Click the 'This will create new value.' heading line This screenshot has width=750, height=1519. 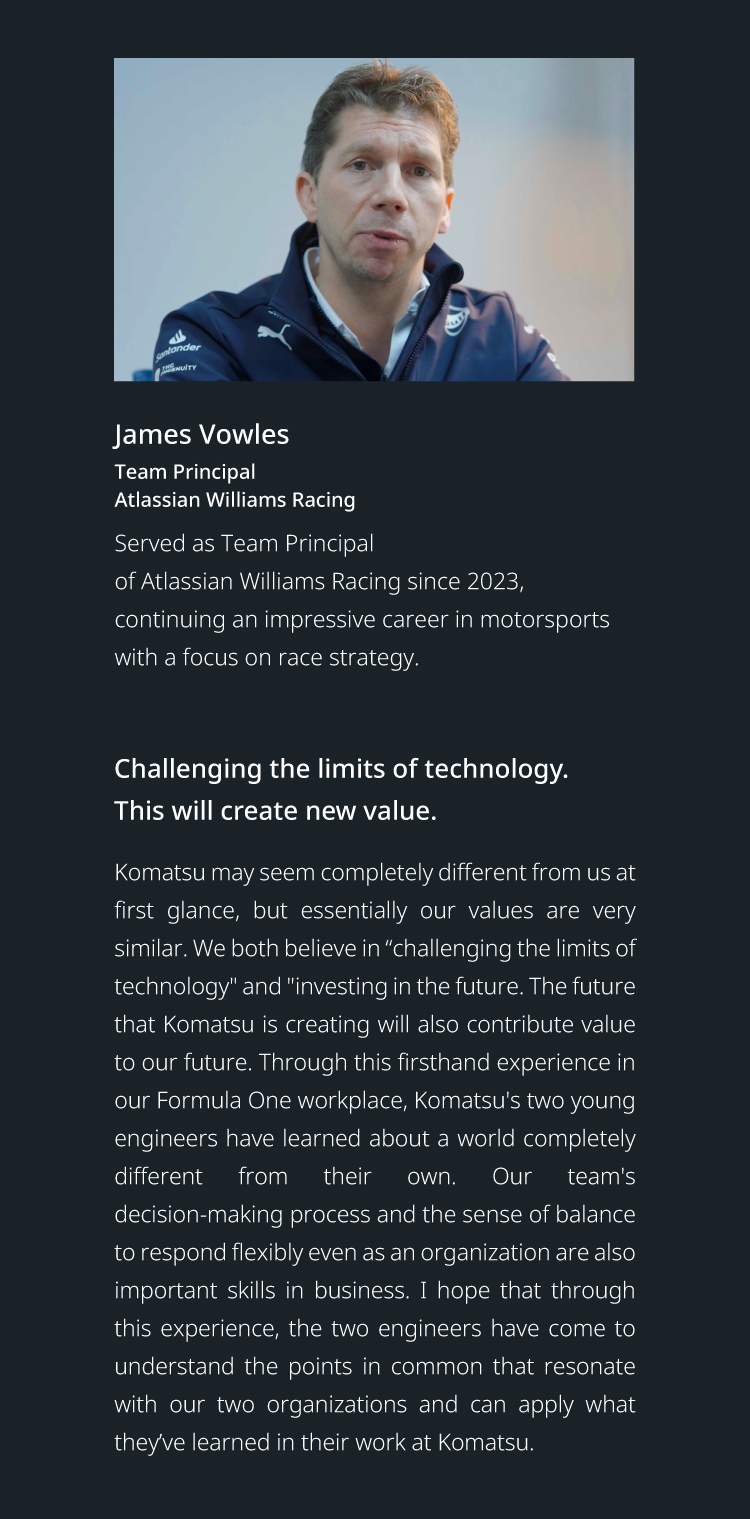(276, 810)
